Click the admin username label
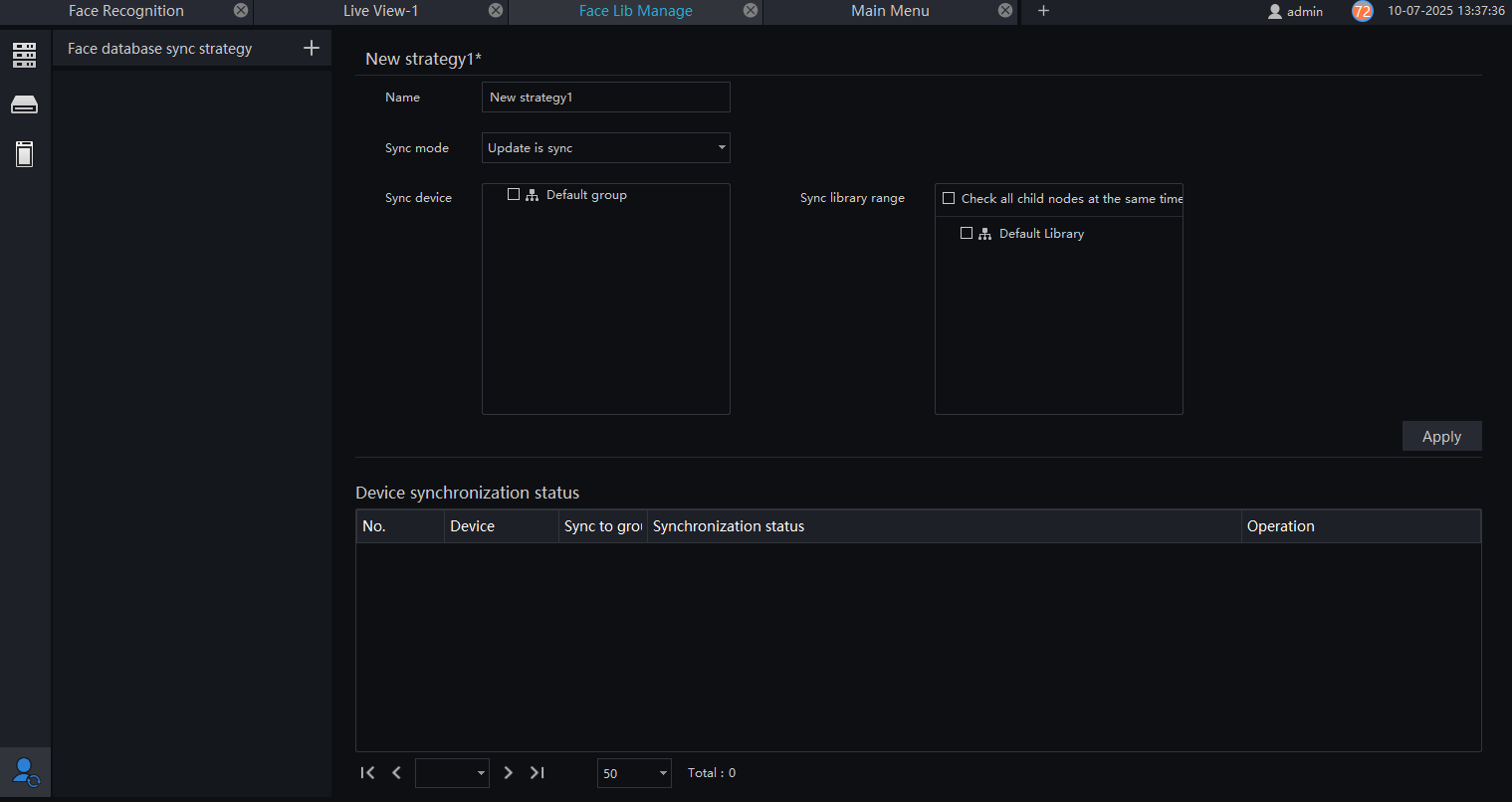The height and width of the screenshot is (802, 1512). [x=1305, y=11]
